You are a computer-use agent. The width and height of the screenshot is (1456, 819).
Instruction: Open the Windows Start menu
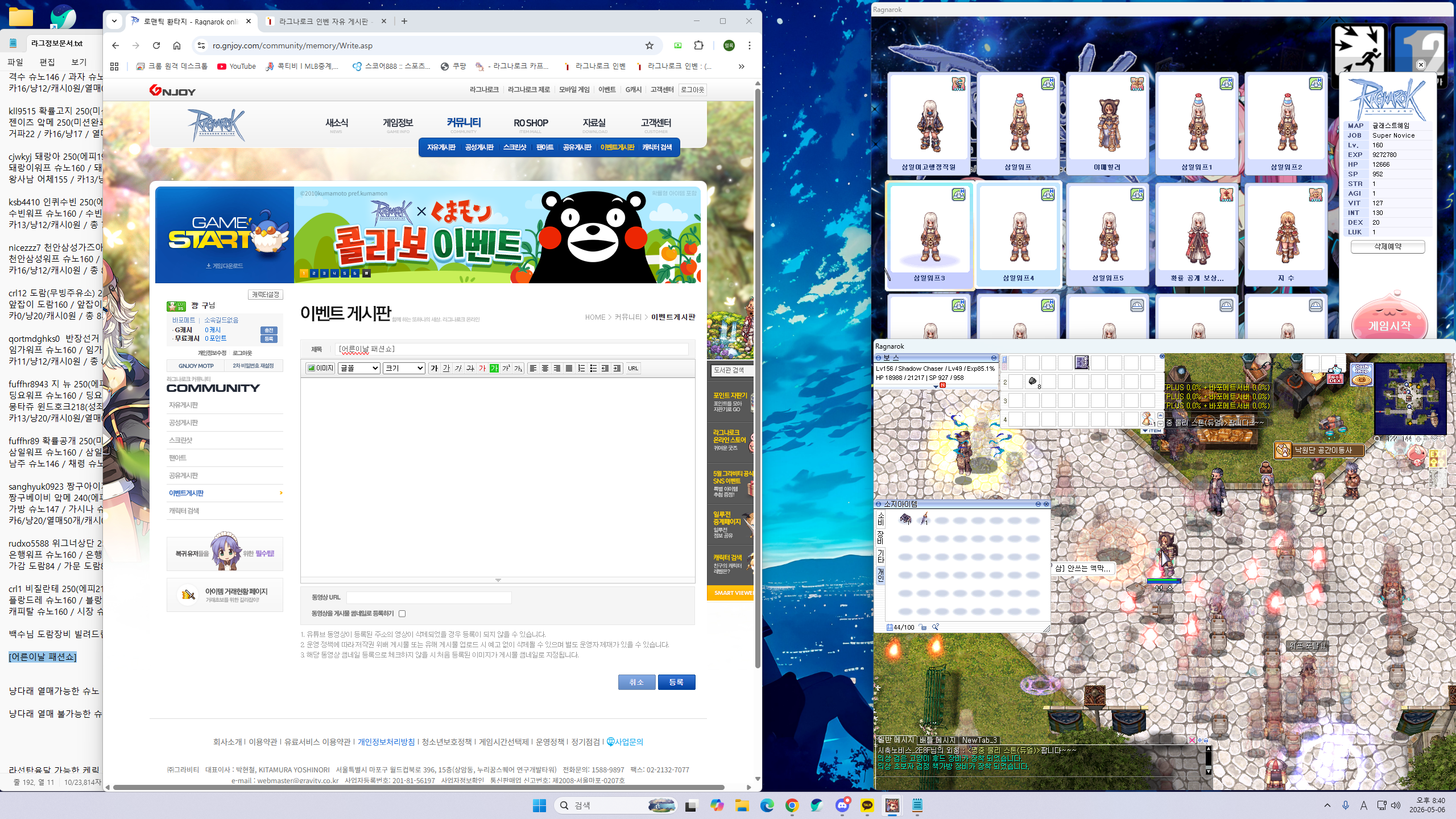pyautogui.click(x=539, y=805)
